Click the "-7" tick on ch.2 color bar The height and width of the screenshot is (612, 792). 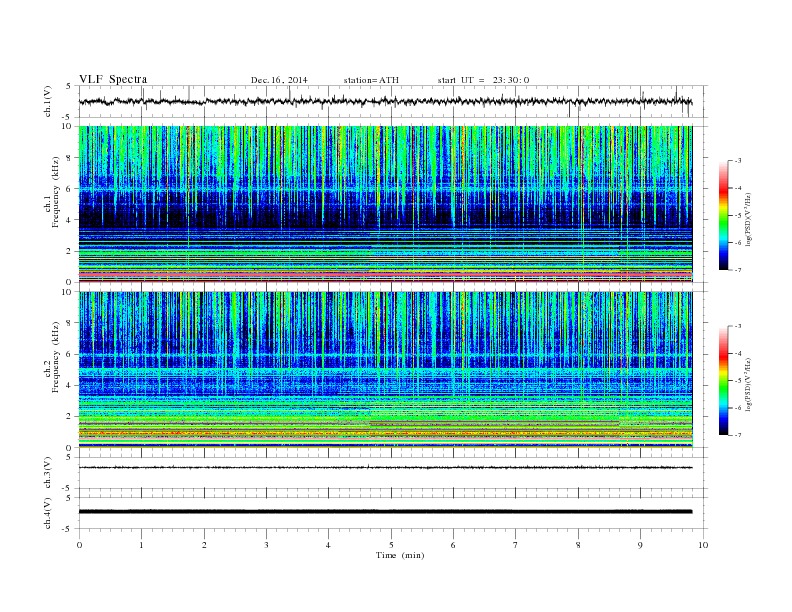738,435
